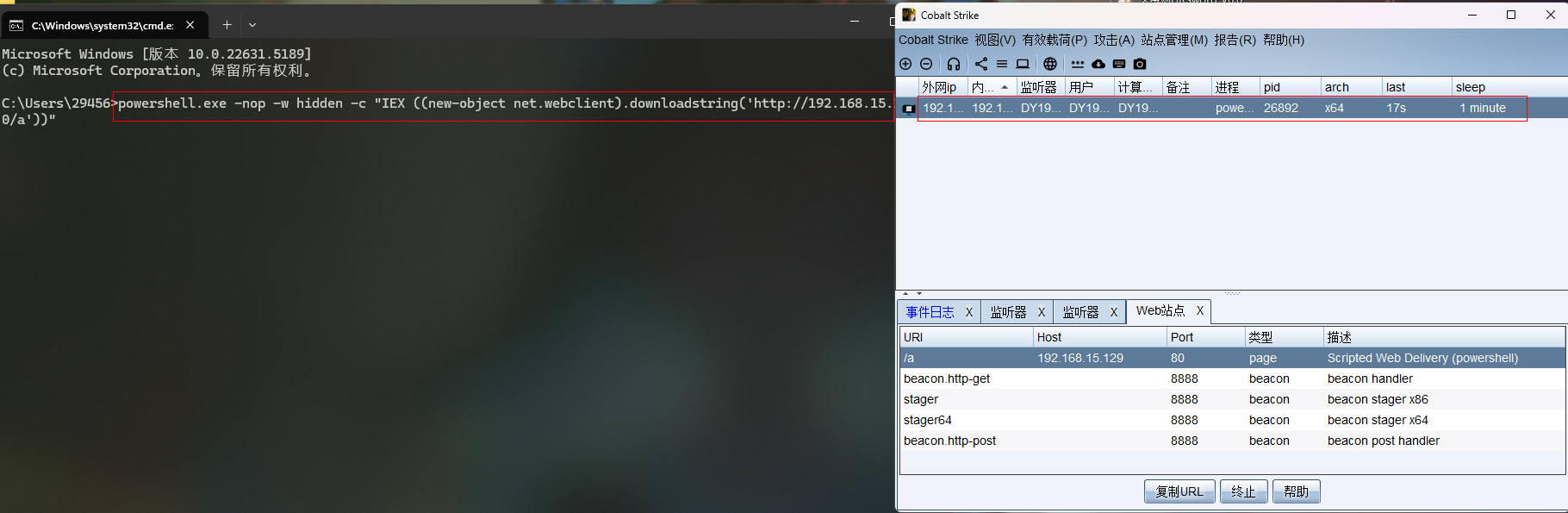Sort web sites by Host column
The image size is (1568, 513).
(x=1099, y=337)
